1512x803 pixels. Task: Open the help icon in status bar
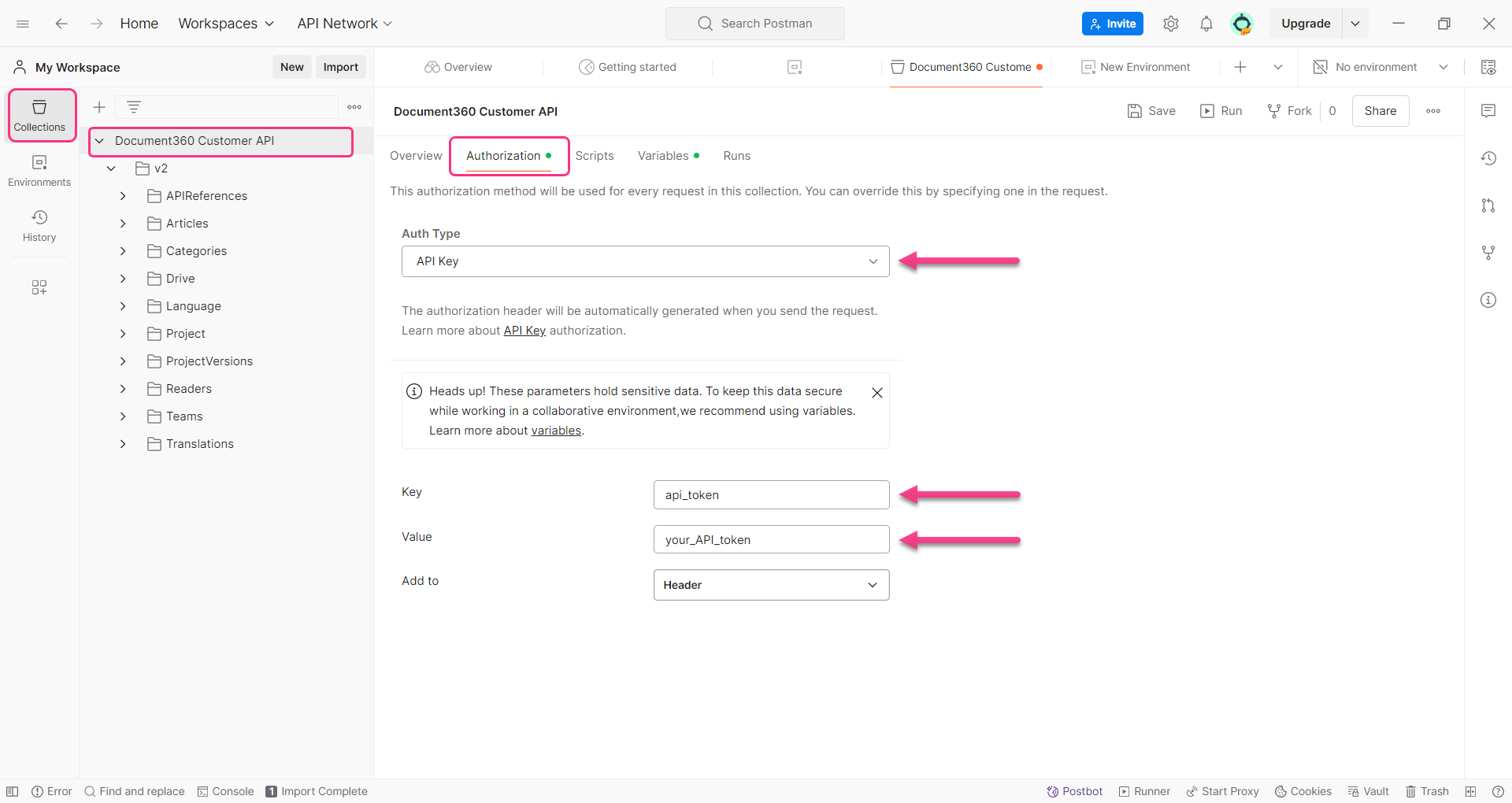click(x=1498, y=791)
